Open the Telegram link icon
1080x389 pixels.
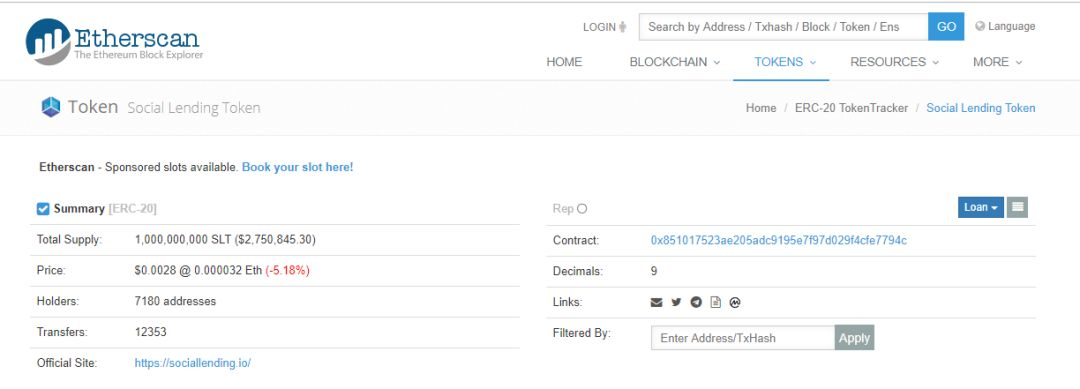tap(696, 302)
